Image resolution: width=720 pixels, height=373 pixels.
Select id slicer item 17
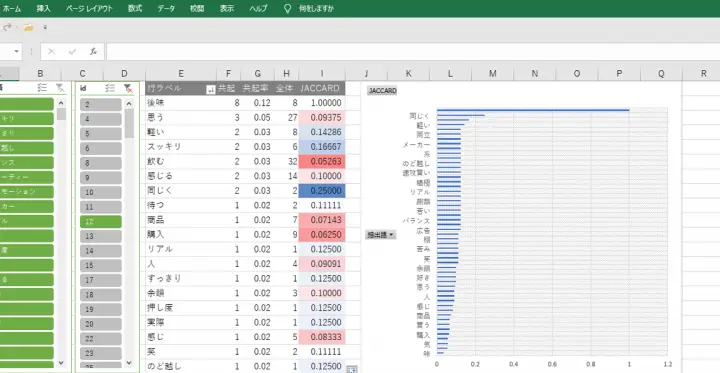pos(101,280)
